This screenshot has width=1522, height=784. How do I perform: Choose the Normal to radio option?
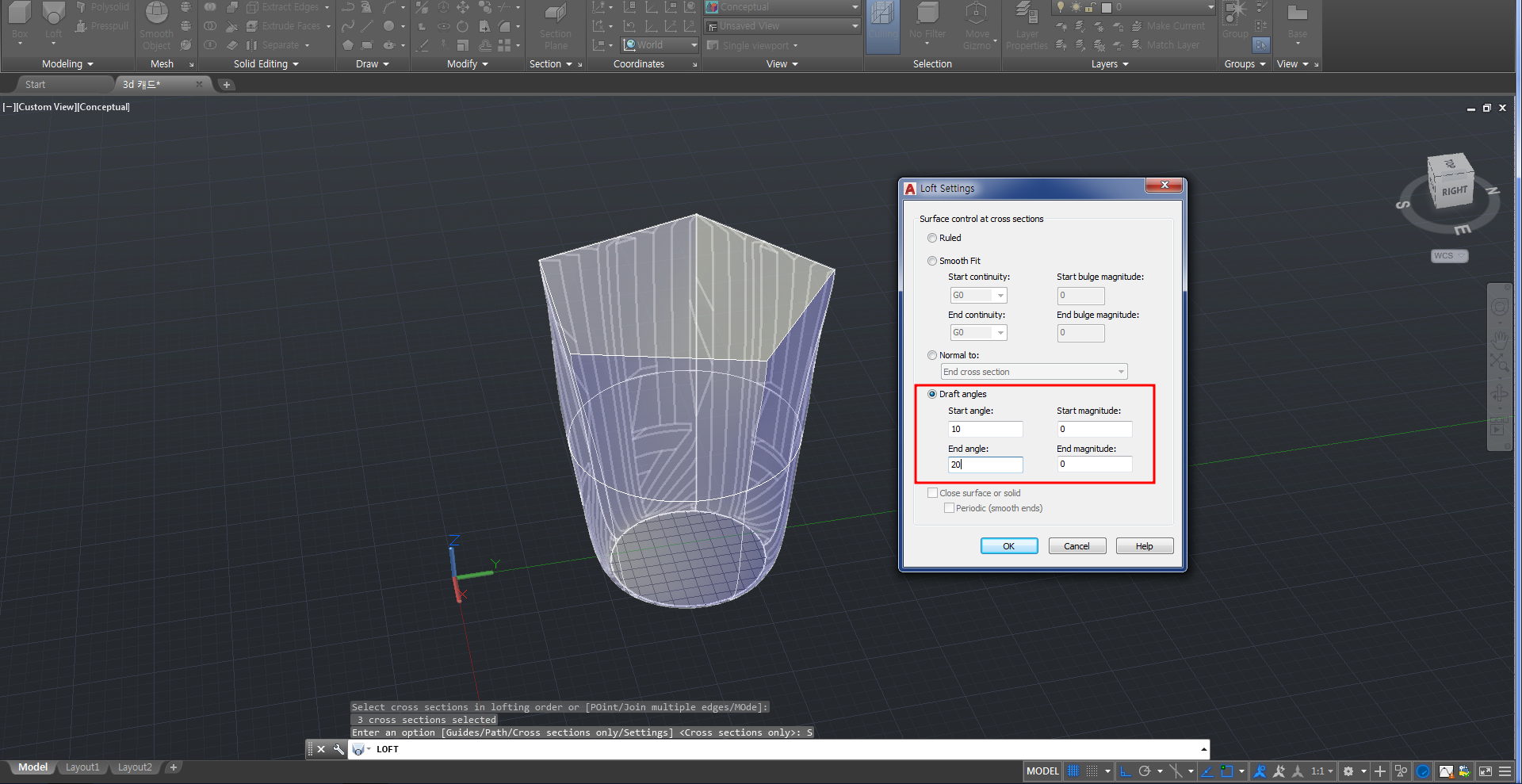(x=932, y=355)
